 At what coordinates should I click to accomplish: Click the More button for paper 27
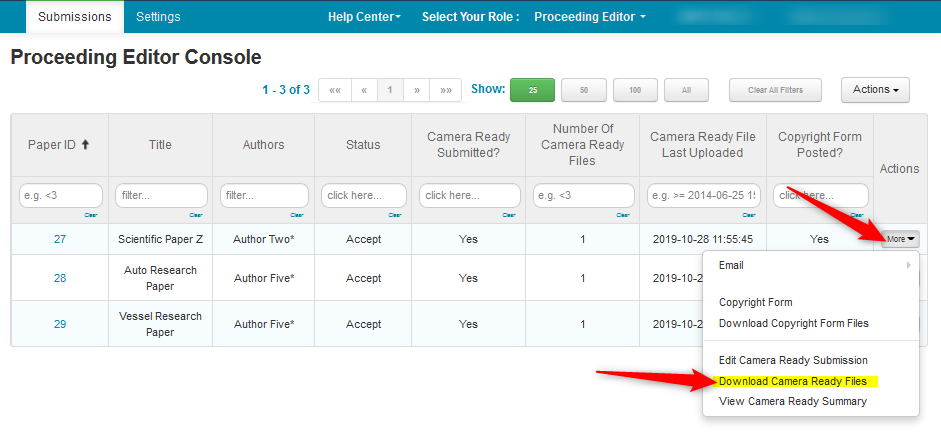coord(900,239)
